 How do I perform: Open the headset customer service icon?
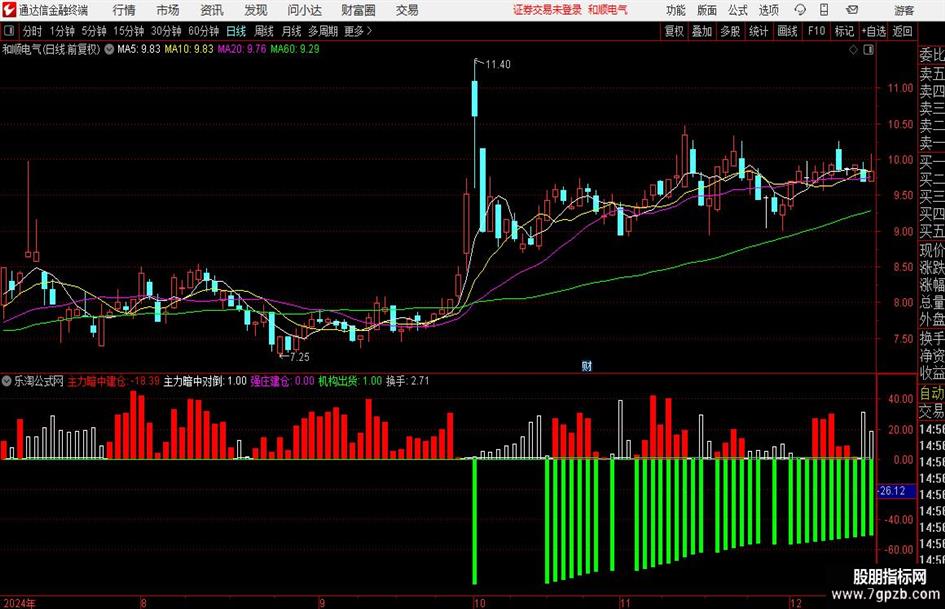pyautogui.click(x=800, y=10)
